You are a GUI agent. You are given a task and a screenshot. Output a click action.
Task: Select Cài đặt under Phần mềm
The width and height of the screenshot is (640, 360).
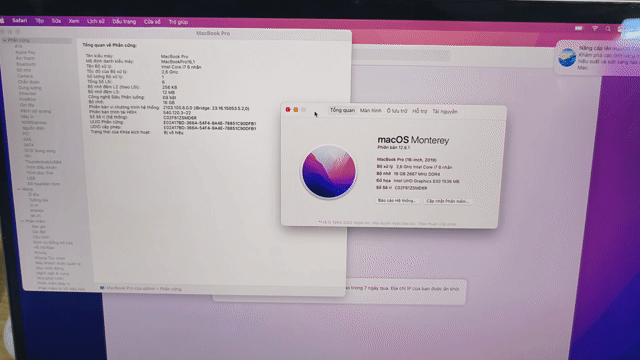point(39,231)
